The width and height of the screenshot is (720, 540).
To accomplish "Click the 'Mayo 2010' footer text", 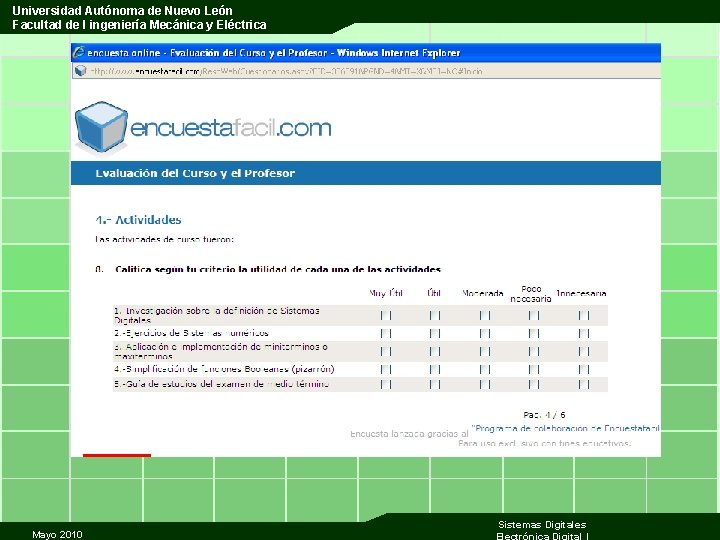I will [57, 534].
